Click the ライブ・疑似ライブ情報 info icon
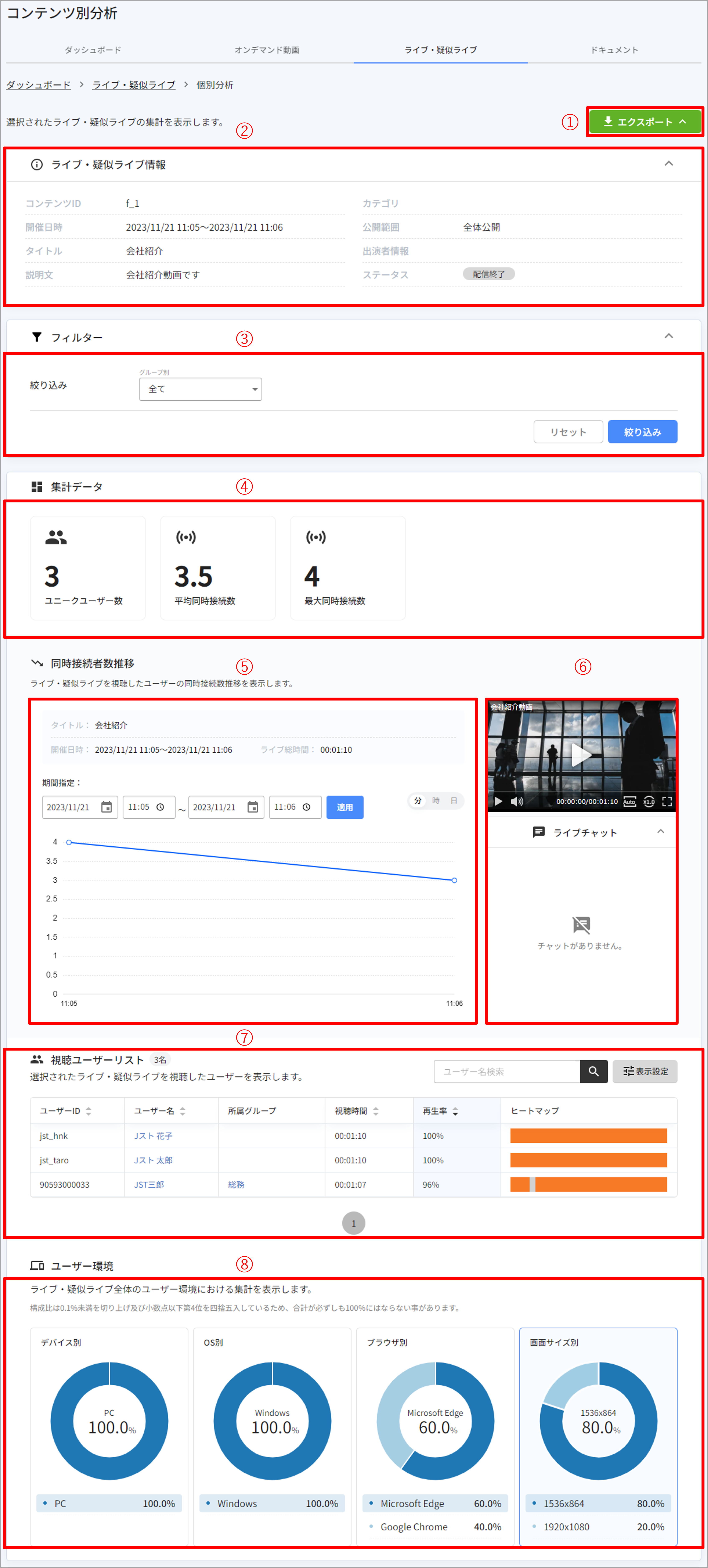 tap(37, 164)
